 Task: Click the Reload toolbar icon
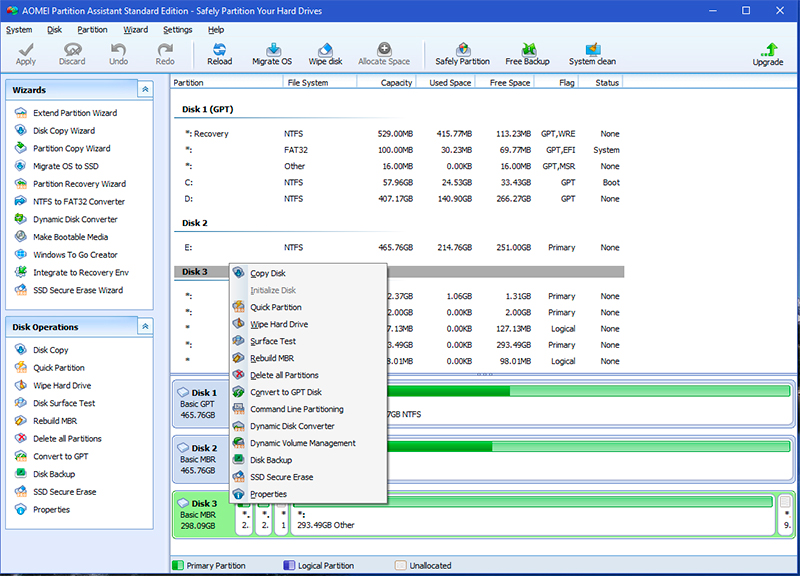coord(219,55)
